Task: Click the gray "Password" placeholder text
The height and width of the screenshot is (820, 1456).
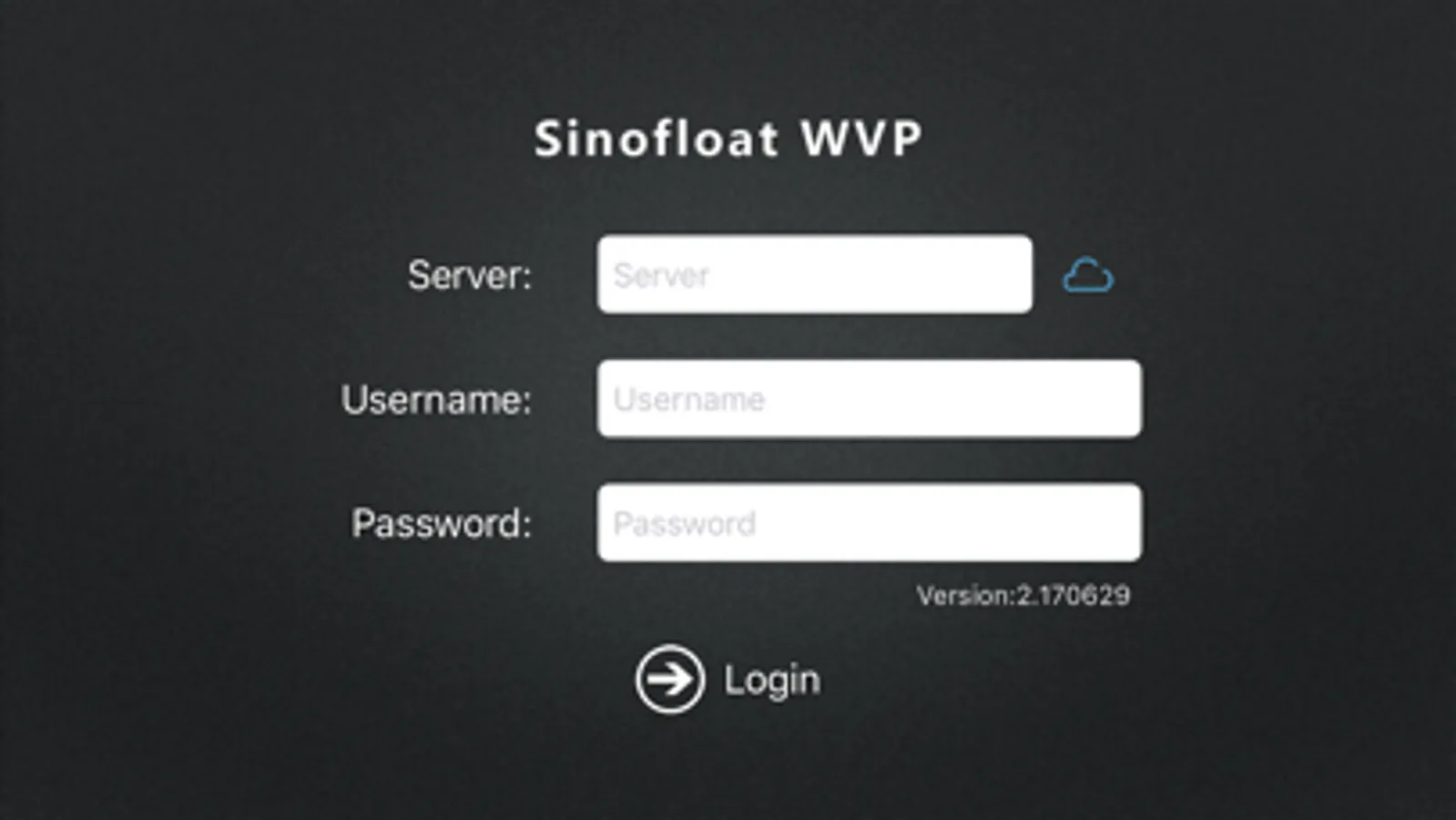Action: tap(685, 523)
